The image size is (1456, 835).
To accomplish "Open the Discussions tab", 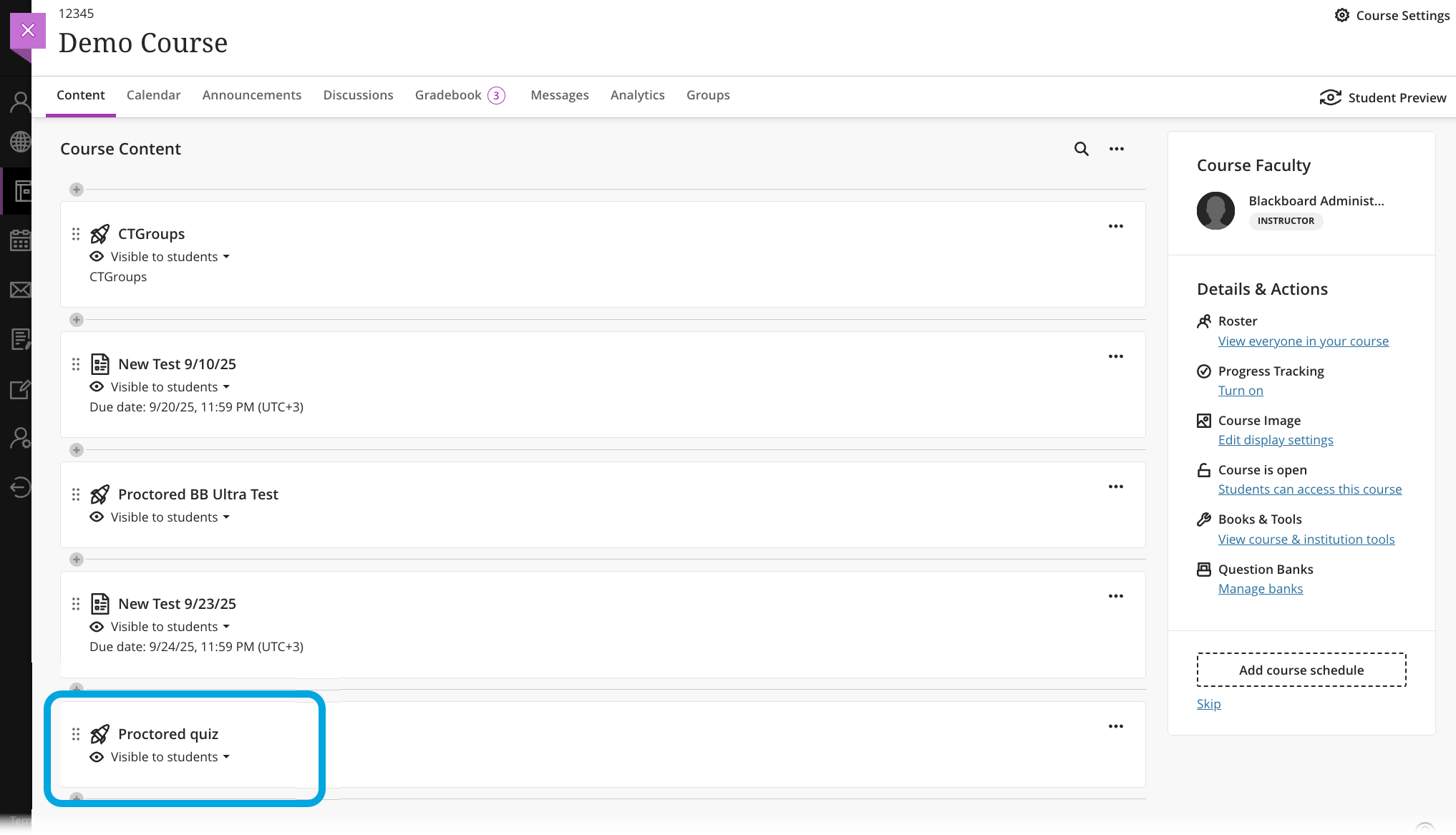I will [358, 95].
